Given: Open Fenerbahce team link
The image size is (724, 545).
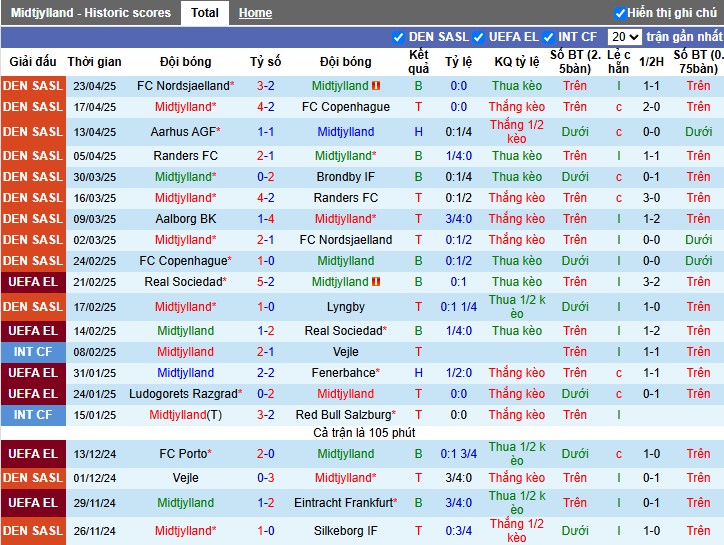Looking at the screenshot, I should pyautogui.click(x=345, y=373).
